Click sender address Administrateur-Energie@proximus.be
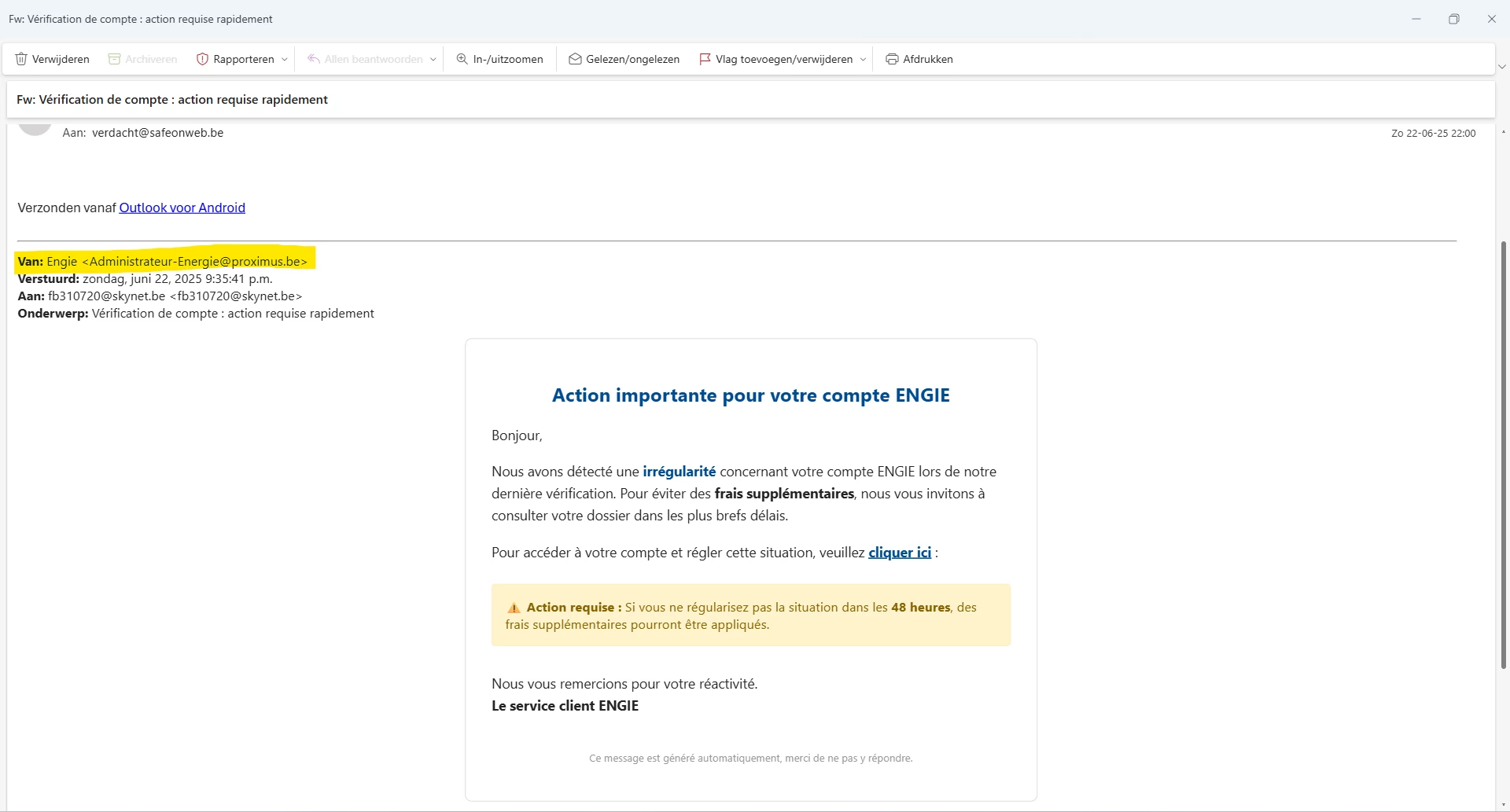1510x812 pixels. pos(195,261)
